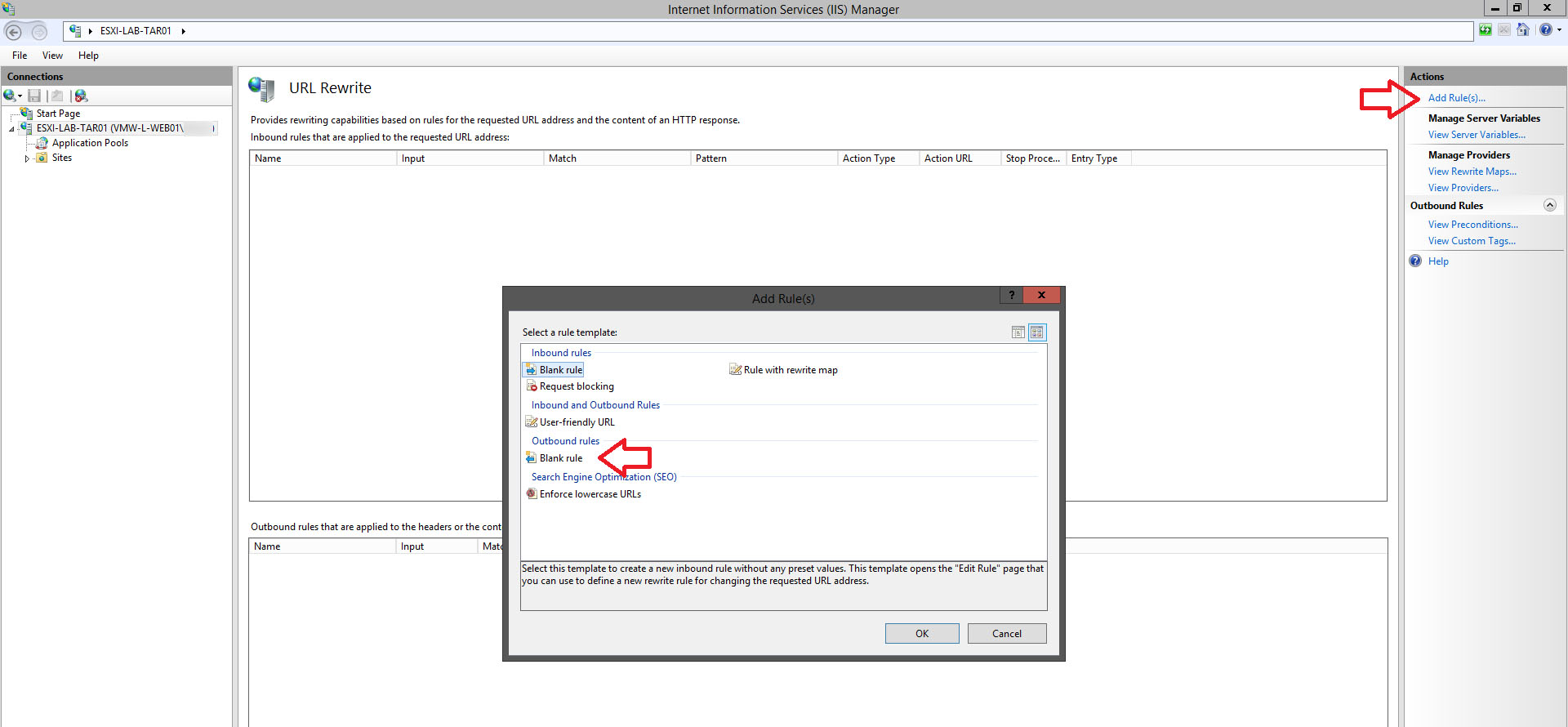Select Rule with rewrite map template

[x=784, y=370]
